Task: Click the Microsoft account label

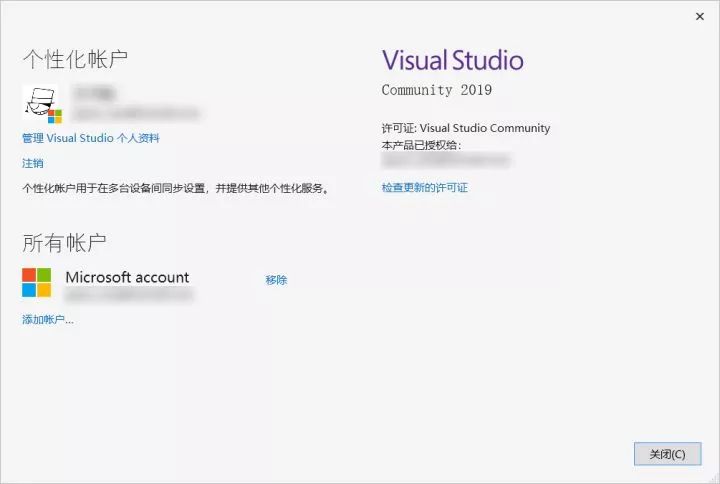Action: pos(127,277)
